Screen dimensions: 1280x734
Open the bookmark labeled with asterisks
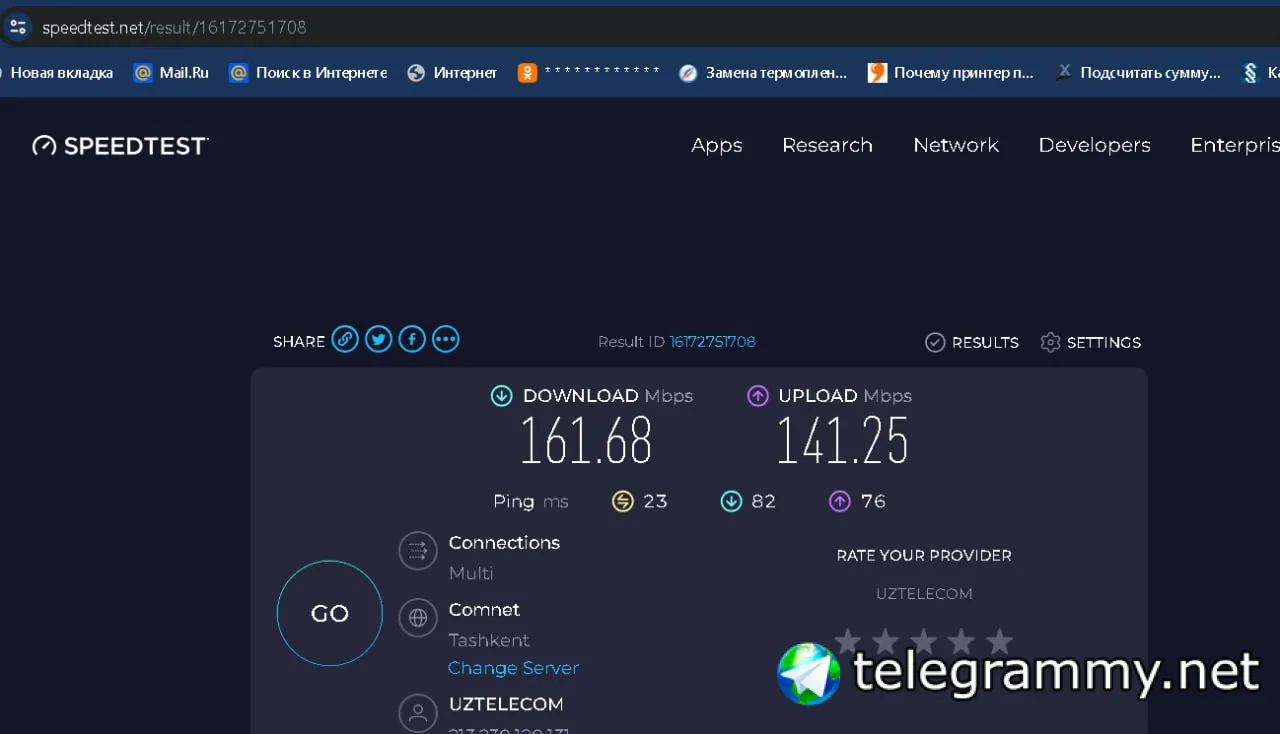click(x=589, y=72)
